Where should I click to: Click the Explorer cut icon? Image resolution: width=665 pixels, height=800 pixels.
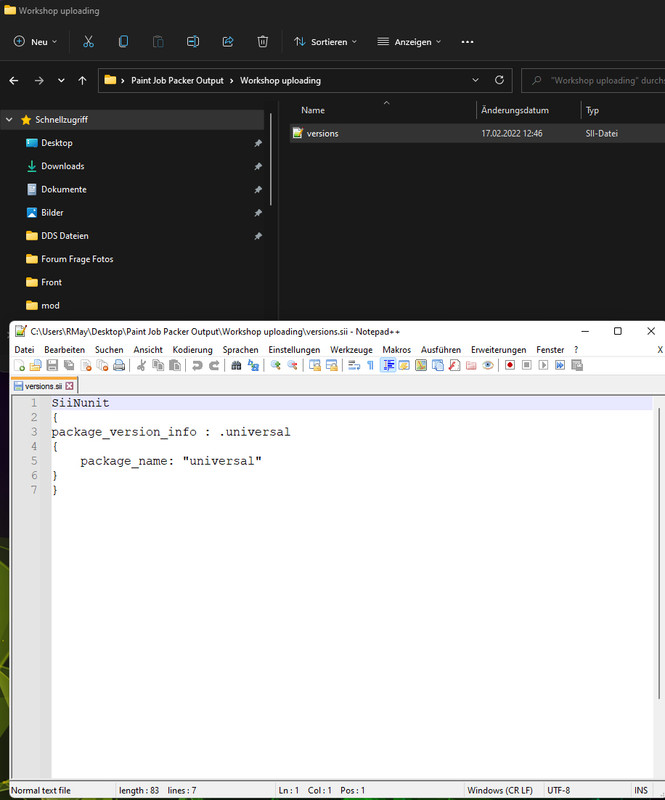tap(88, 42)
